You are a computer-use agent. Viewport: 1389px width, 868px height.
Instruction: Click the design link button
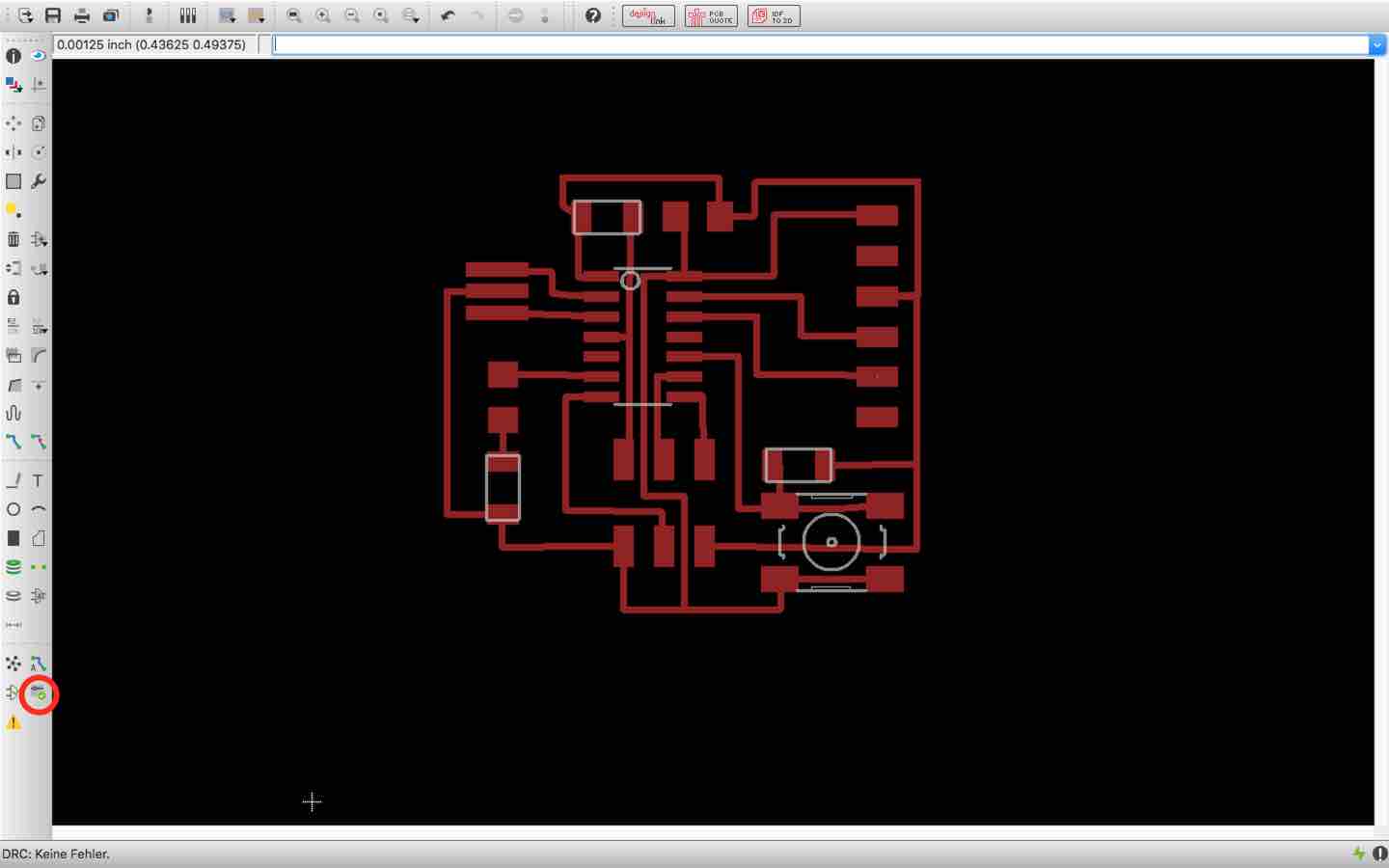pyautogui.click(x=648, y=15)
